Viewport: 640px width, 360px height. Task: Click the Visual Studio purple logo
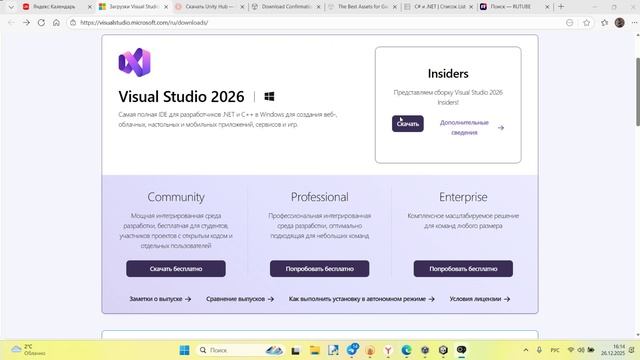tap(135, 62)
